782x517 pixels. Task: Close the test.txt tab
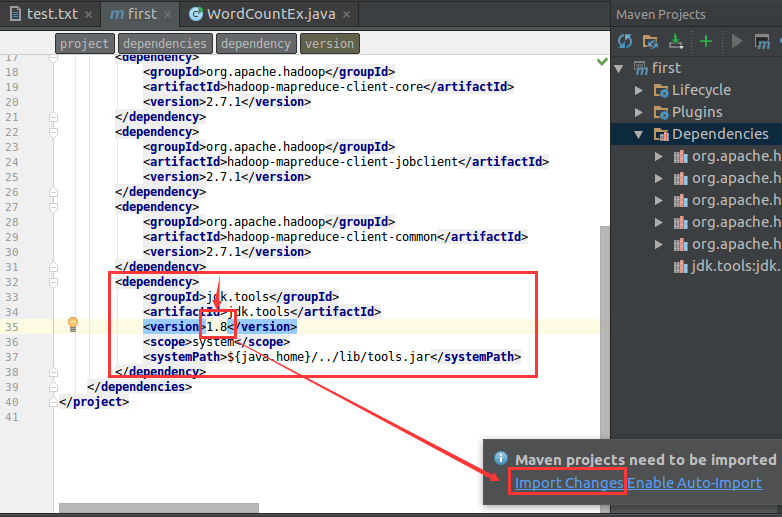pyautogui.click(x=87, y=15)
